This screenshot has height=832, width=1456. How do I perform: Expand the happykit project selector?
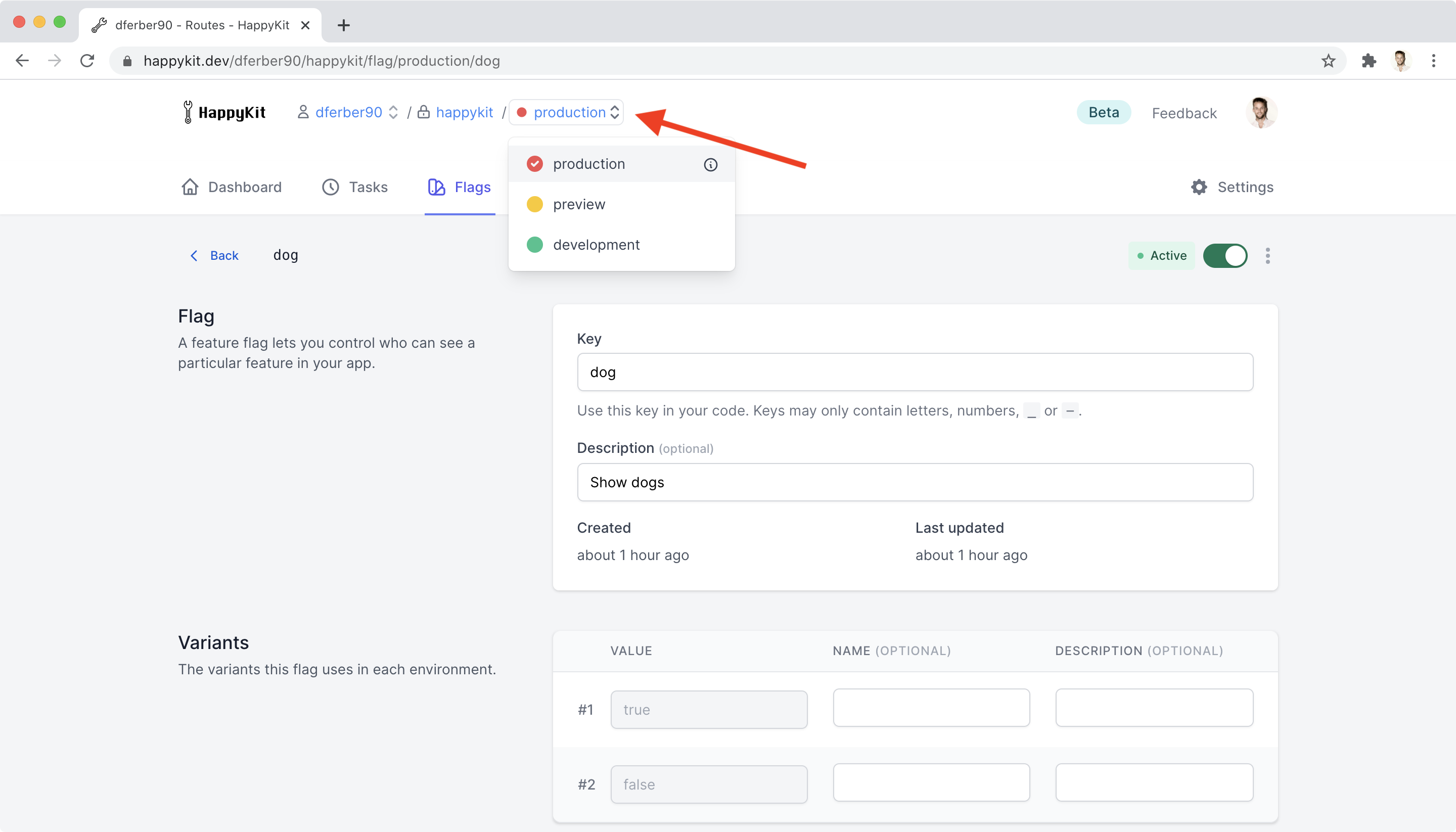[464, 112]
